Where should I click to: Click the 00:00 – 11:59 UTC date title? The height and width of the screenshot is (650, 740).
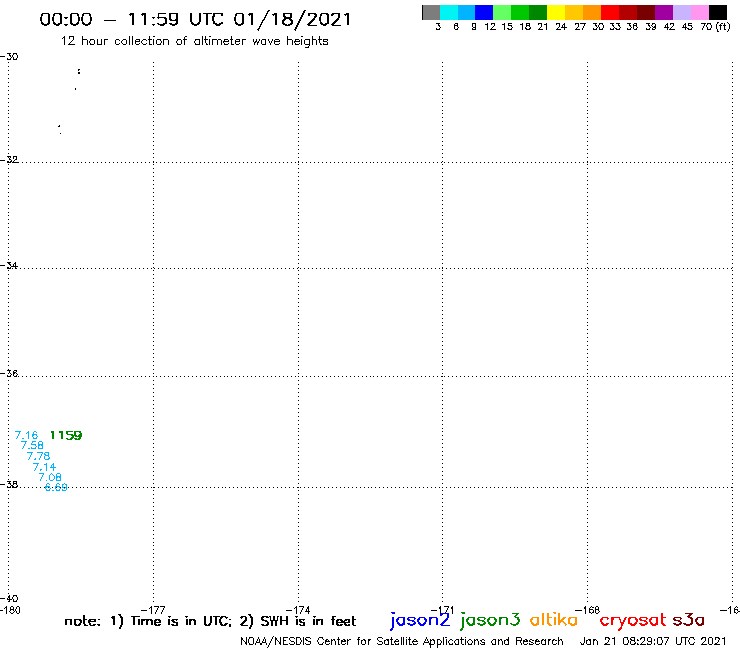[195, 19]
